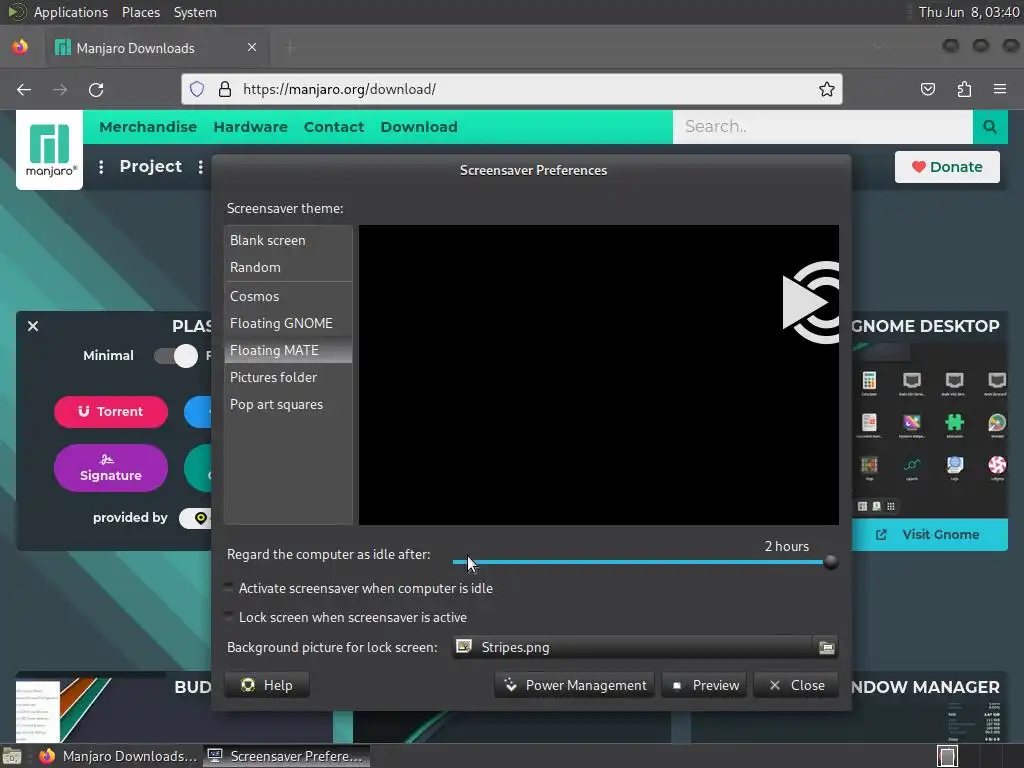Expand the Project menu on the site
Screen dimensions: 1024x768
150,167
